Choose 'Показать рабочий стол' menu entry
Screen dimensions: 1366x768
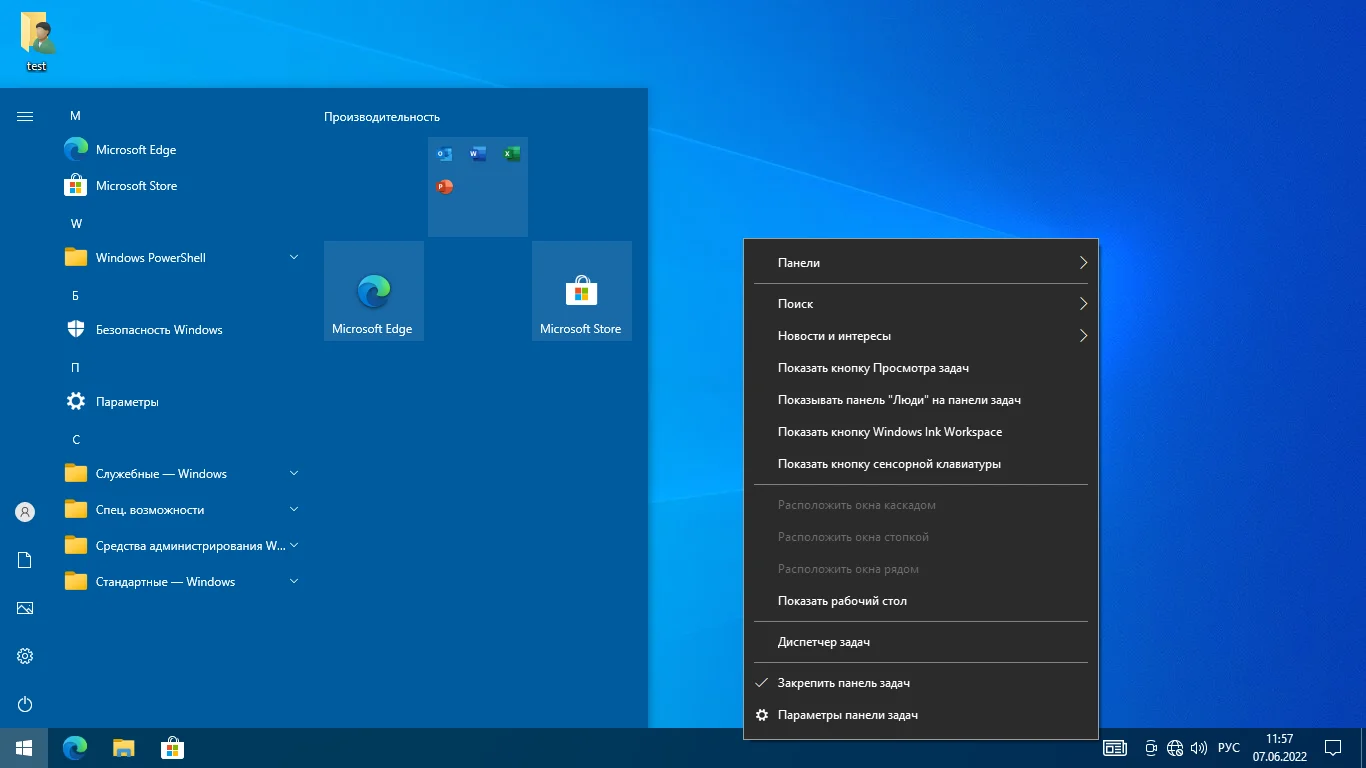842,601
